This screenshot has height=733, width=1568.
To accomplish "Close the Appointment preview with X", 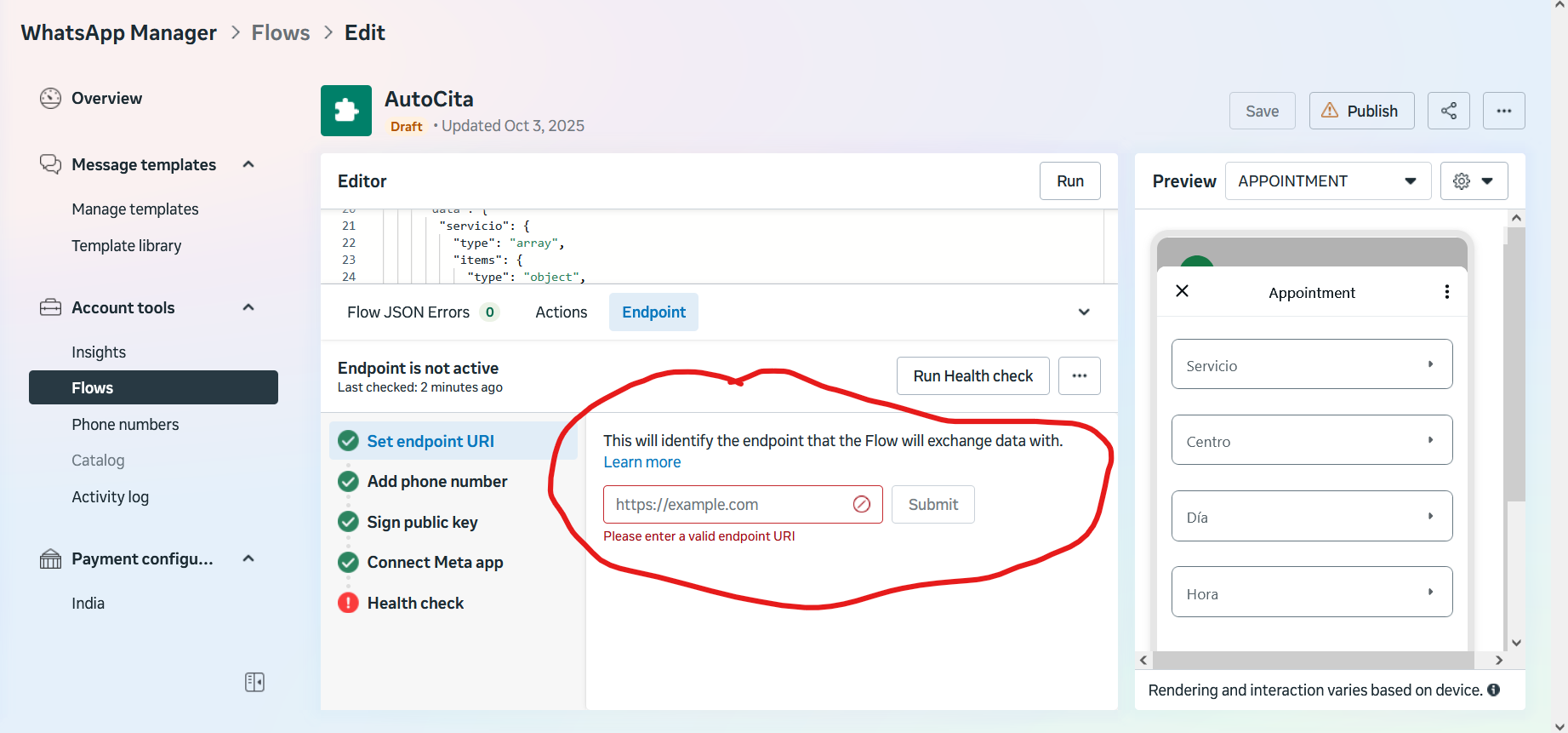I will click(x=1182, y=291).
